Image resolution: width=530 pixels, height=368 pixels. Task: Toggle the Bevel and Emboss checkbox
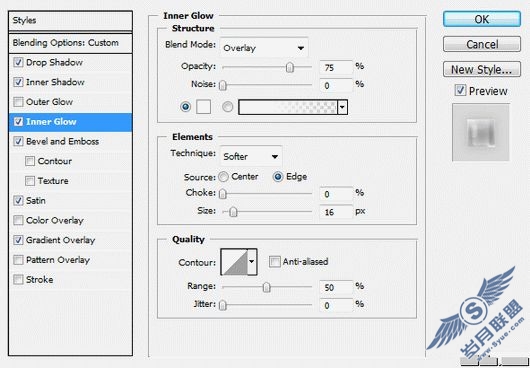(x=18, y=141)
